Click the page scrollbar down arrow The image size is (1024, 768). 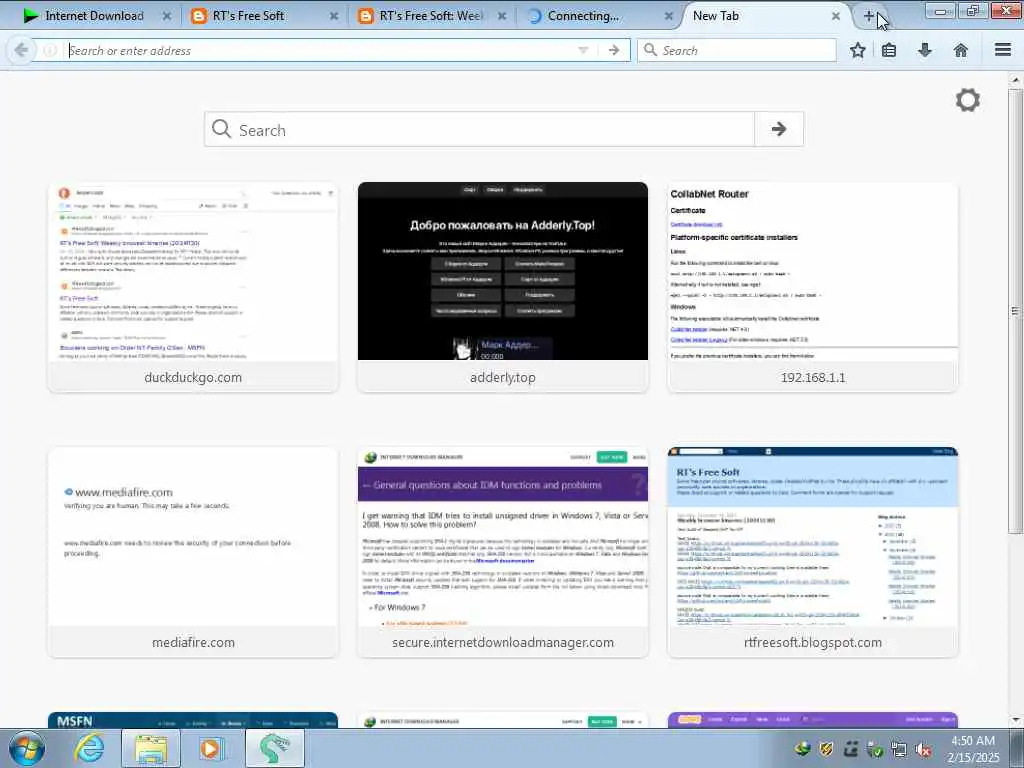click(1016, 720)
